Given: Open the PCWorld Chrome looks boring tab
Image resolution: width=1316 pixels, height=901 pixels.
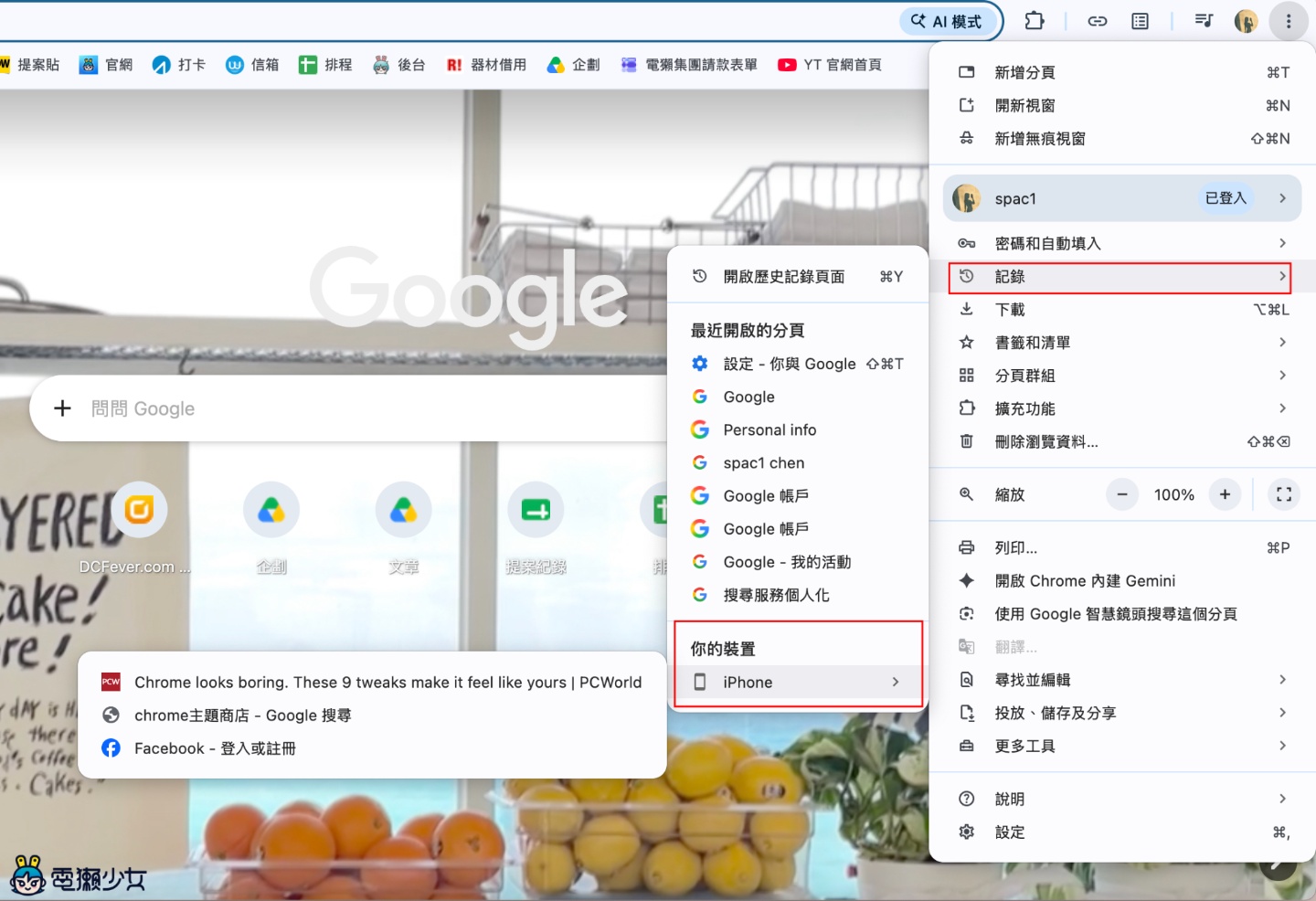Looking at the screenshot, I should [372, 683].
